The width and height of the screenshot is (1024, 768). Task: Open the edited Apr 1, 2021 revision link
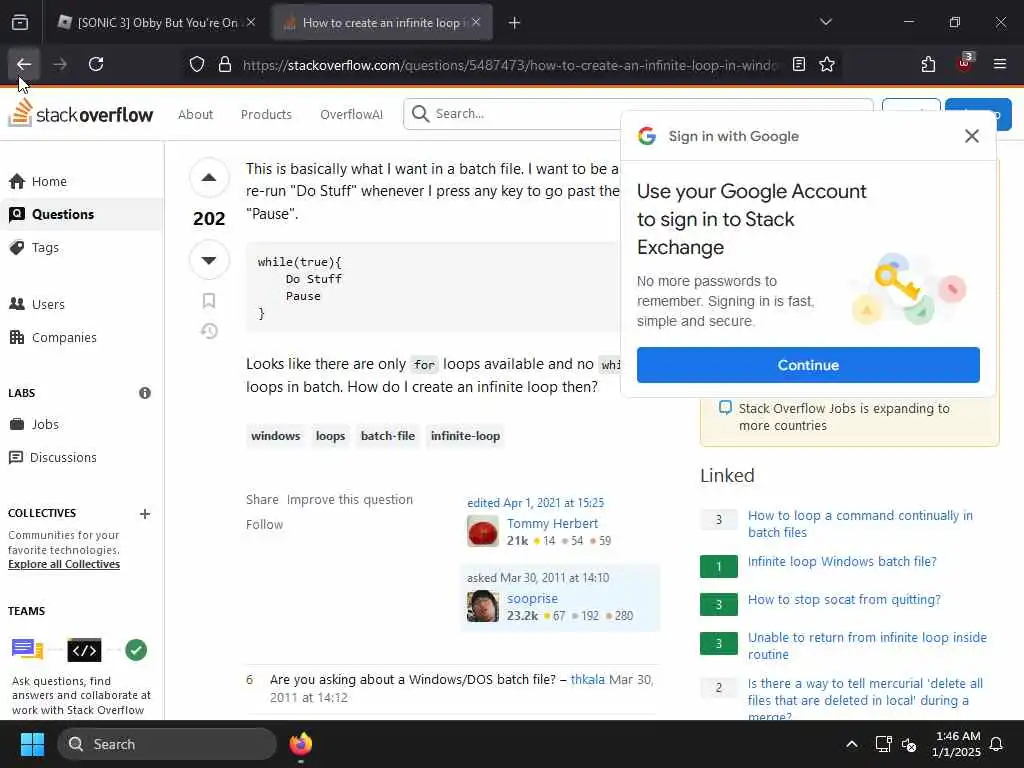(536, 503)
